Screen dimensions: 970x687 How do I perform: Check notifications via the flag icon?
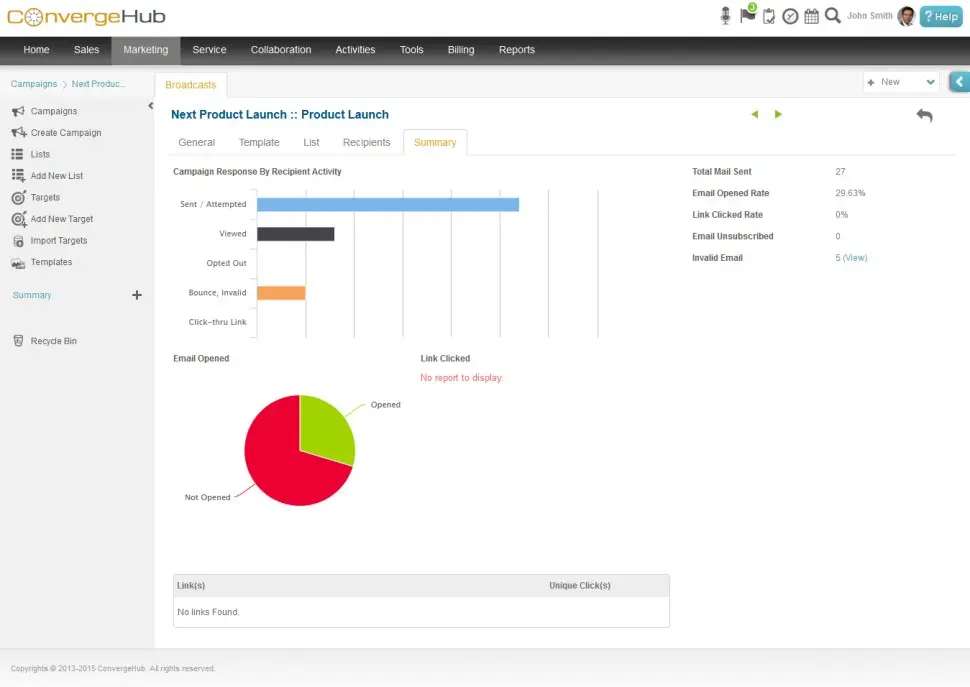747,14
